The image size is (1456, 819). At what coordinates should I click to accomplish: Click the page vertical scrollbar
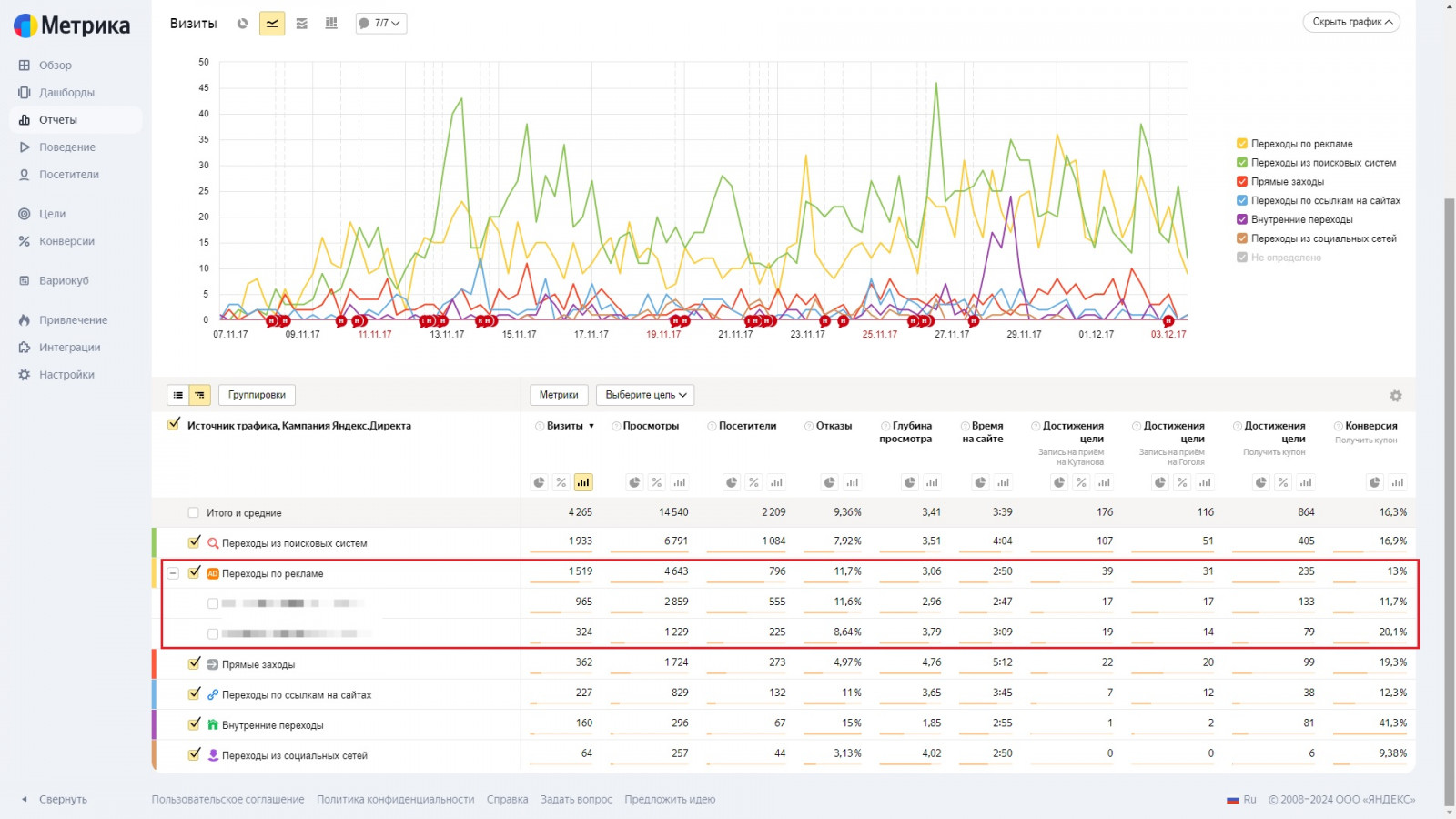click(1449, 455)
